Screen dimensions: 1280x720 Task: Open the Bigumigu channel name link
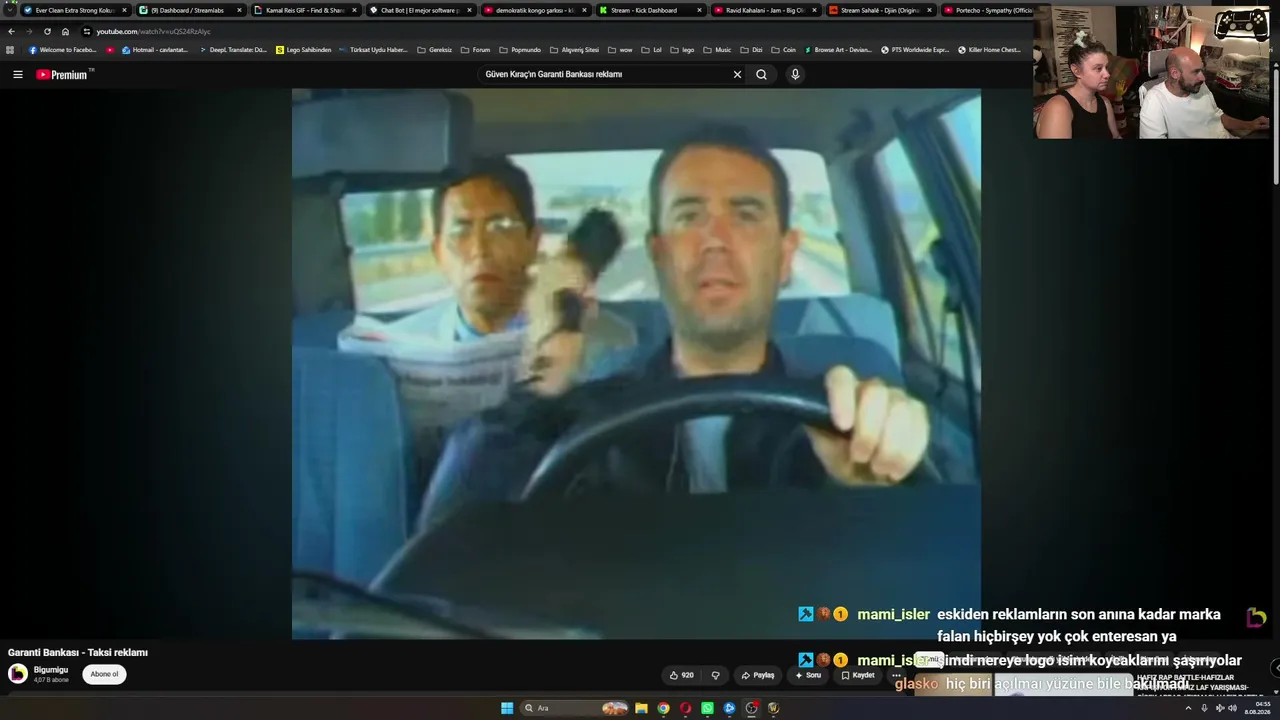(51, 670)
